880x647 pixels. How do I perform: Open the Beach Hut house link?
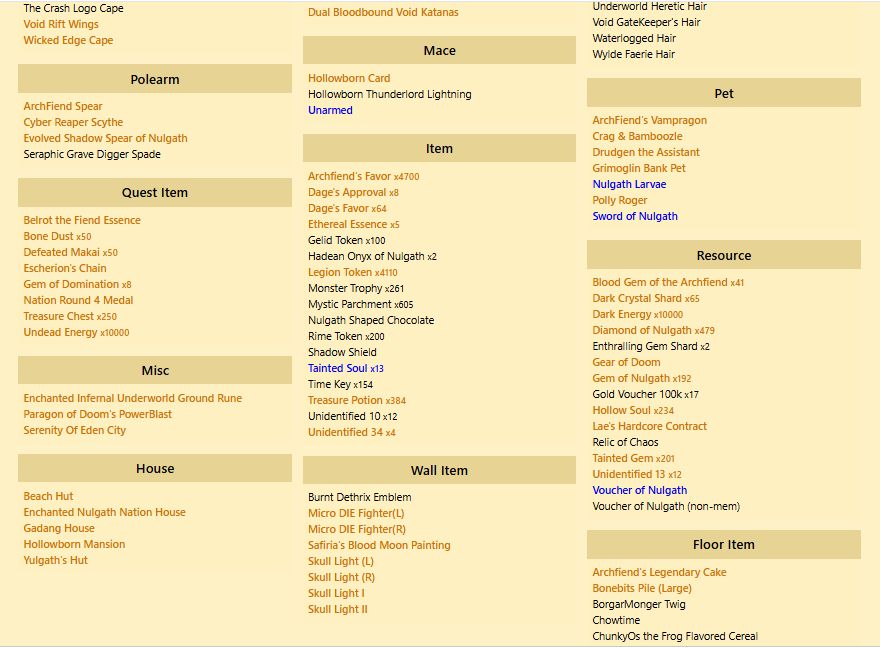point(48,496)
